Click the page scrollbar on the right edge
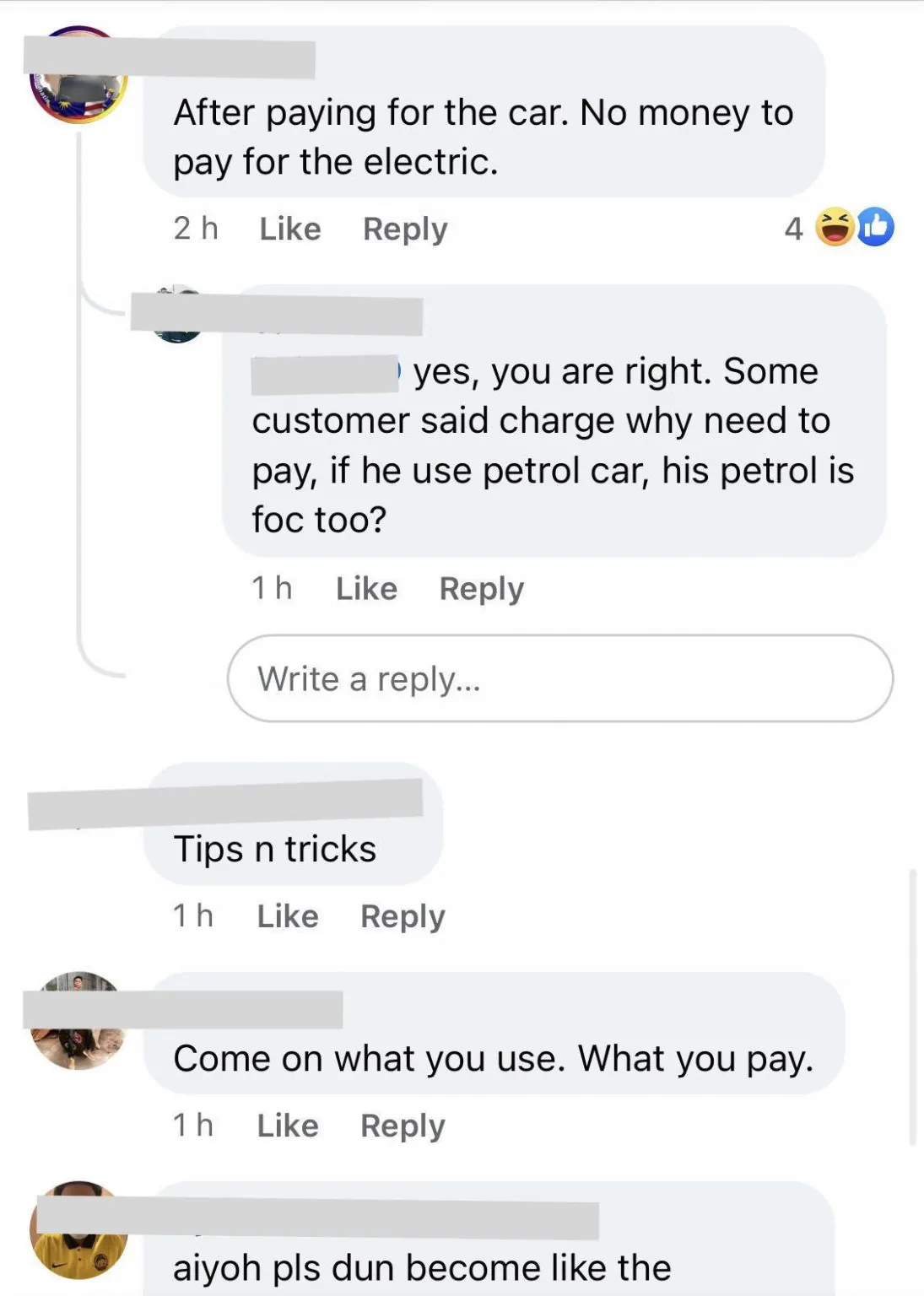The image size is (924, 1296). pos(912,1007)
